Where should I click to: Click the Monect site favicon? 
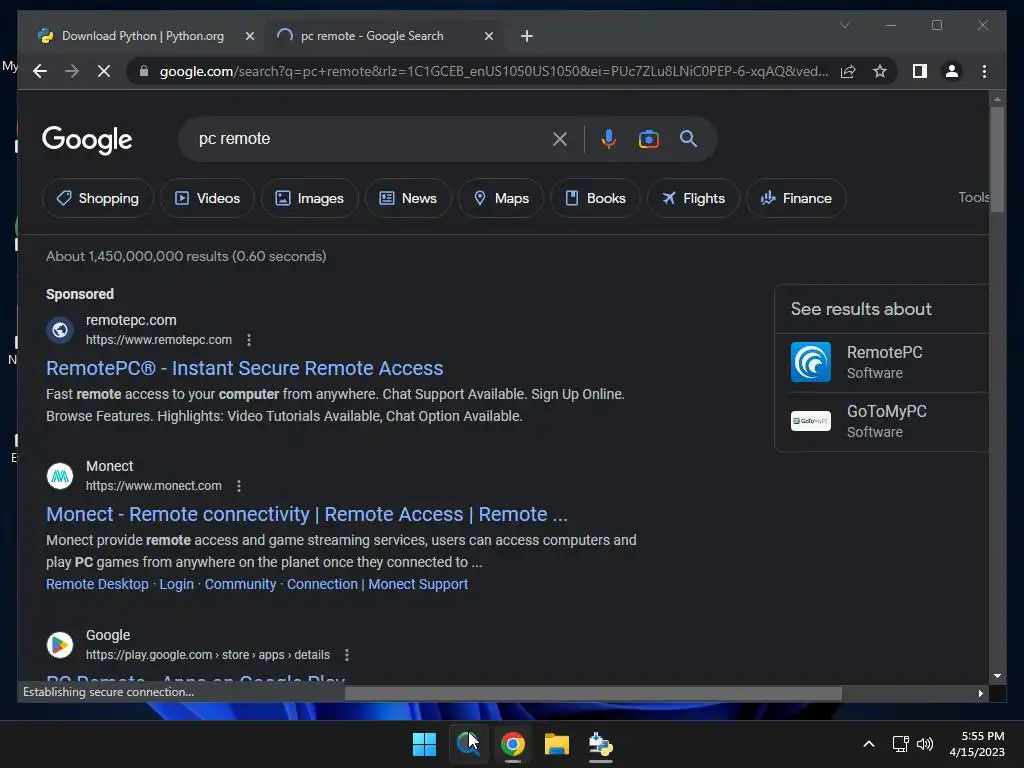(x=60, y=476)
